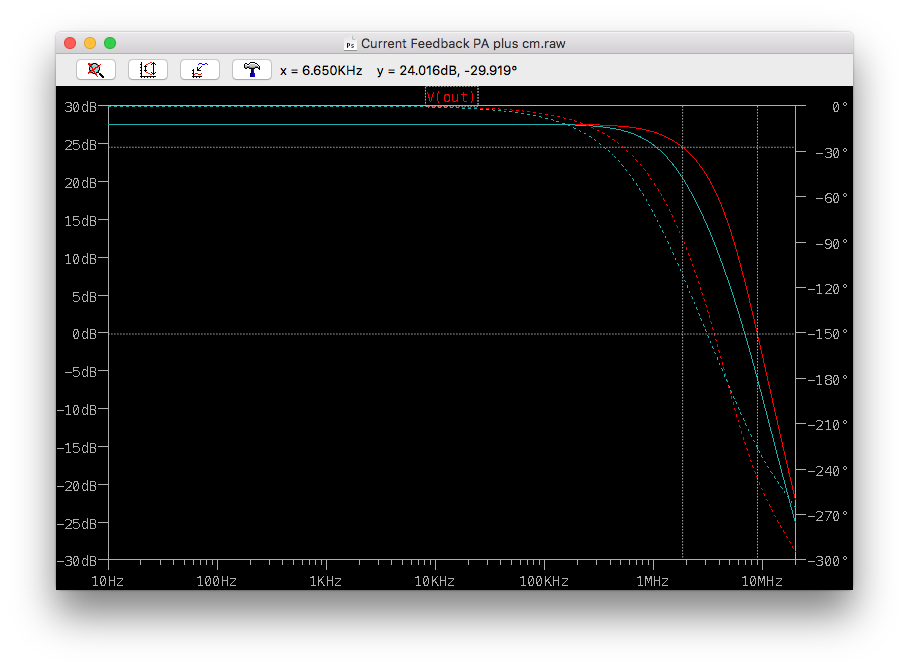
Task: Click the '-30°' phase axis label
Action: pos(831,153)
